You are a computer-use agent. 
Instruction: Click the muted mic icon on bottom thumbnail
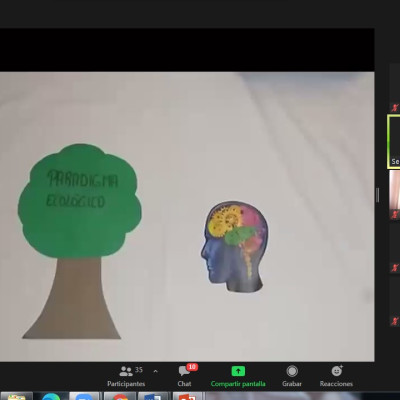tap(395, 321)
